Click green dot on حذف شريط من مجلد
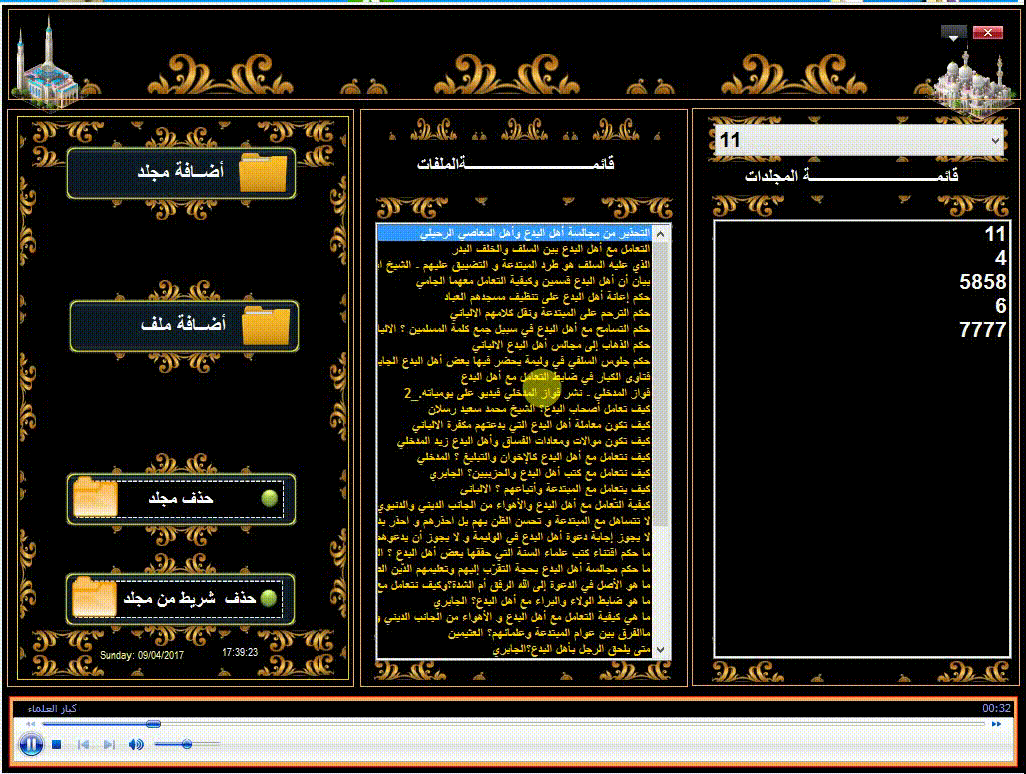Image resolution: width=1026 pixels, height=774 pixels. pos(266,598)
